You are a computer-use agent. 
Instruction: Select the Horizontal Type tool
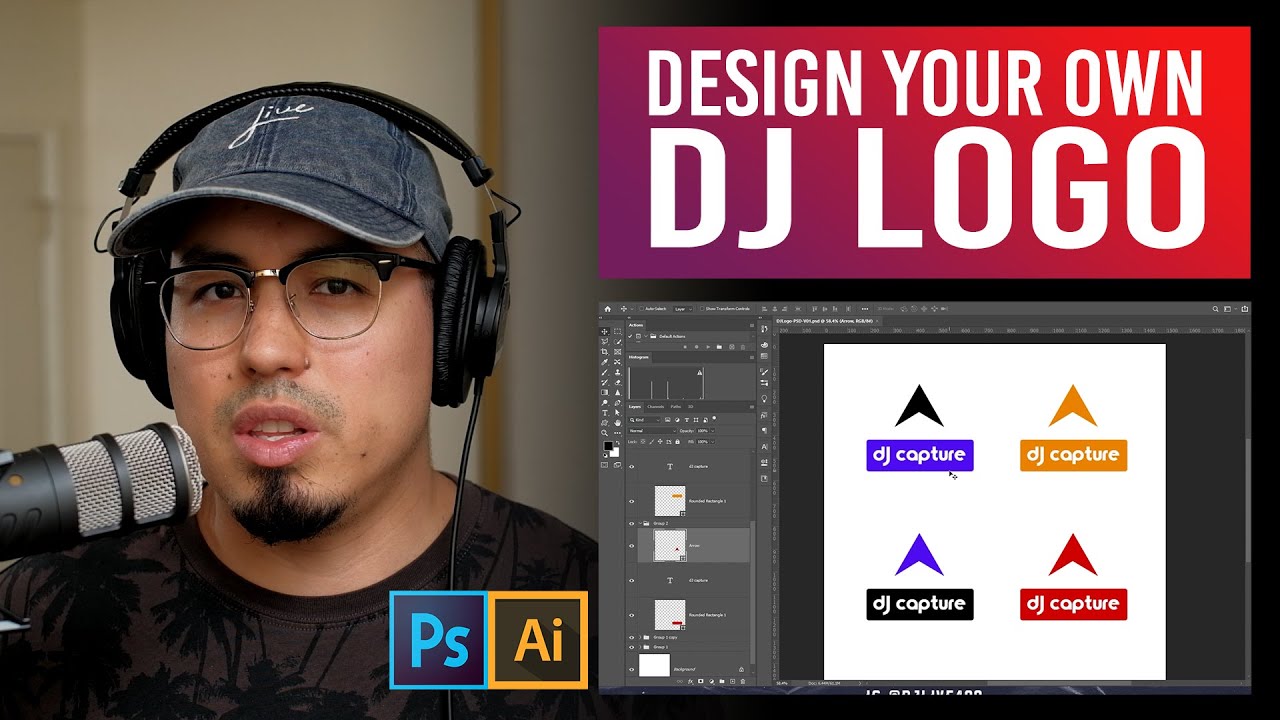(x=604, y=413)
